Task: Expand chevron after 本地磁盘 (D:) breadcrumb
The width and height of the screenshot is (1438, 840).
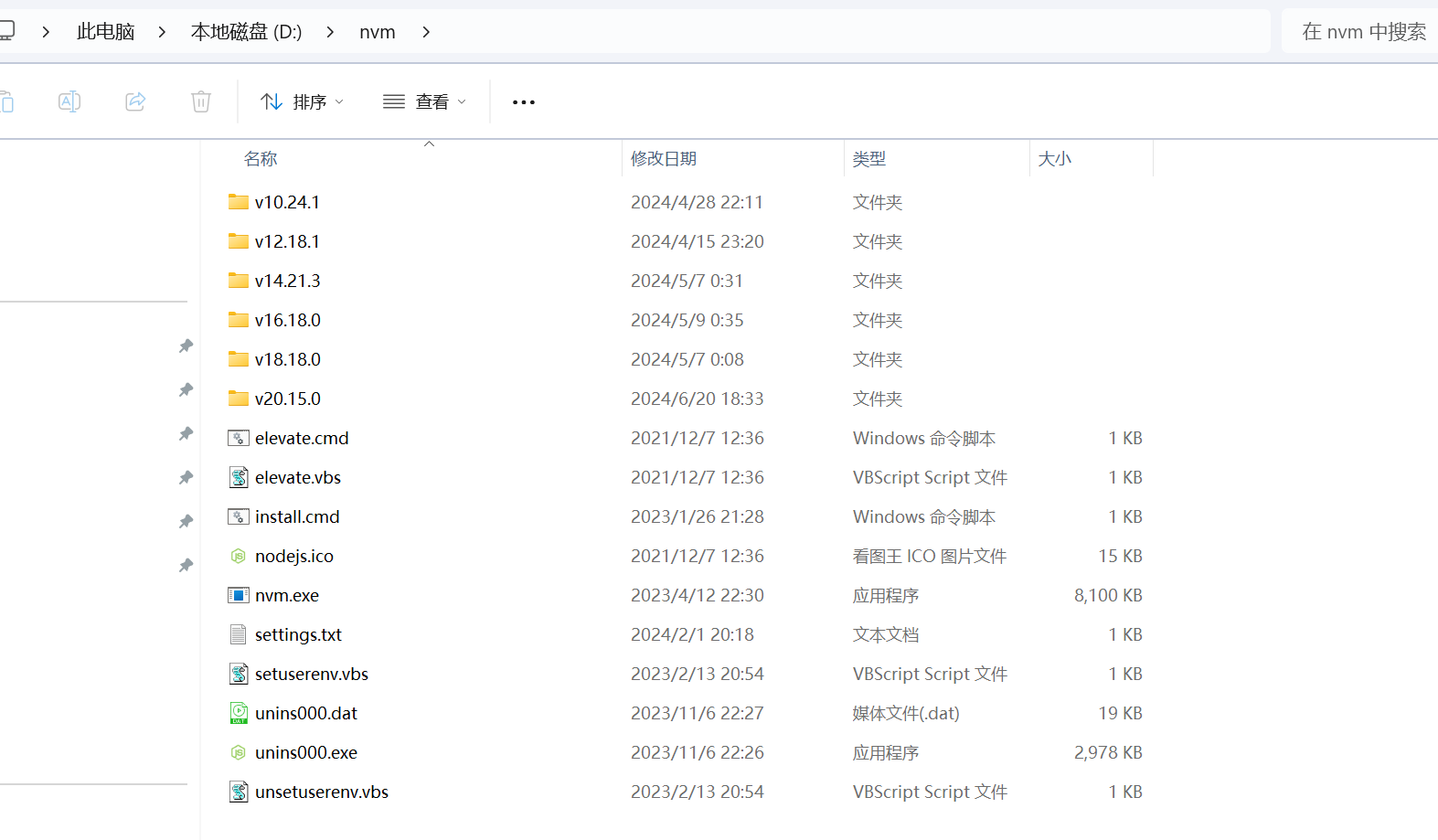Action: tap(330, 32)
